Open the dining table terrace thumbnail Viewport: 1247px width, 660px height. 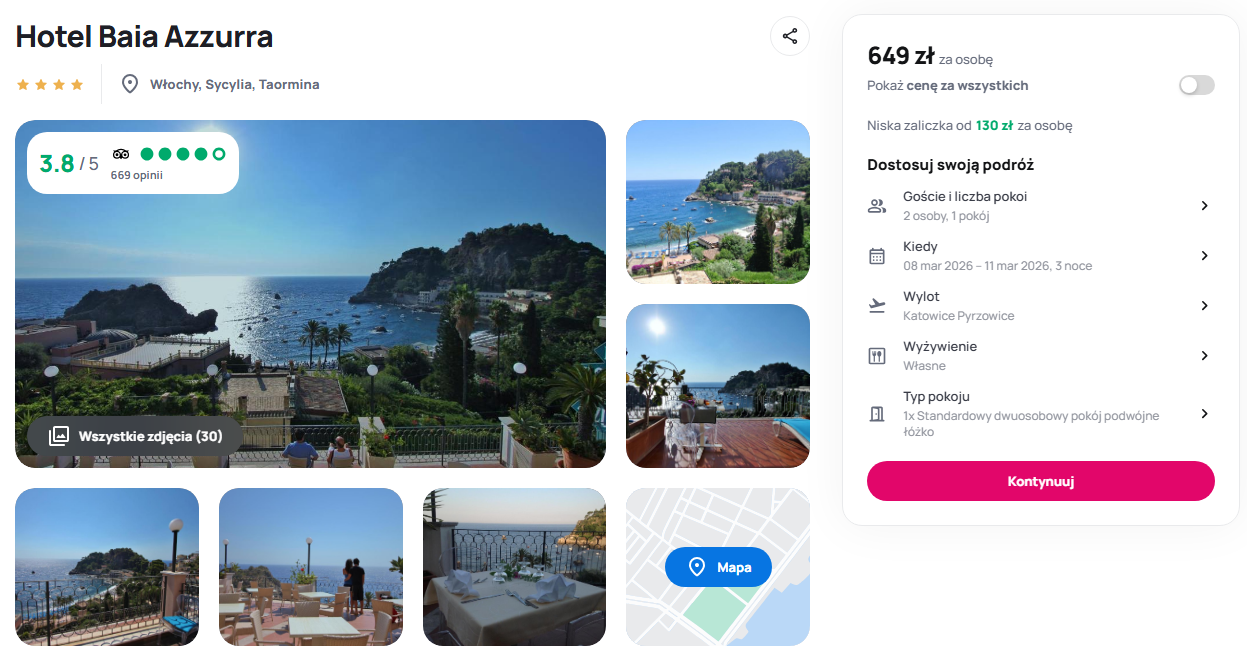tap(514, 567)
